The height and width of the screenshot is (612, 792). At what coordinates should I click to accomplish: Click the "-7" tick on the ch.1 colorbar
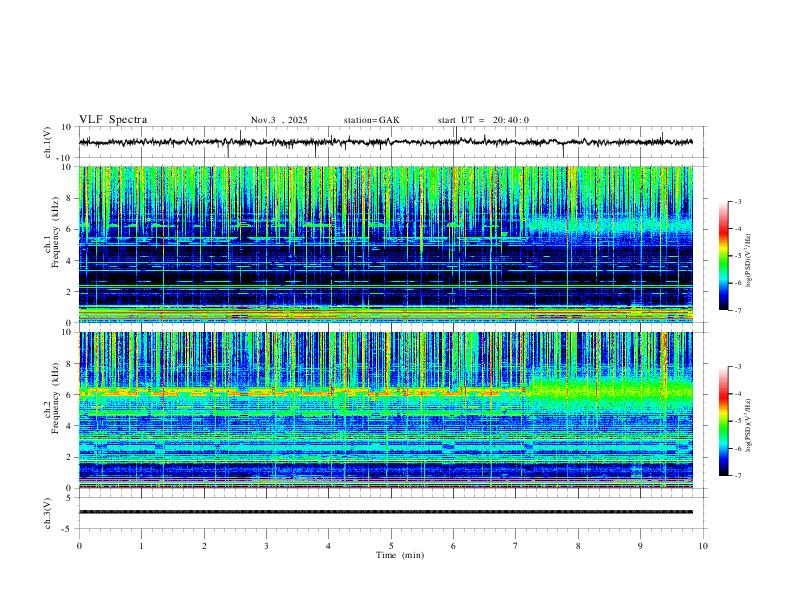coord(737,310)
